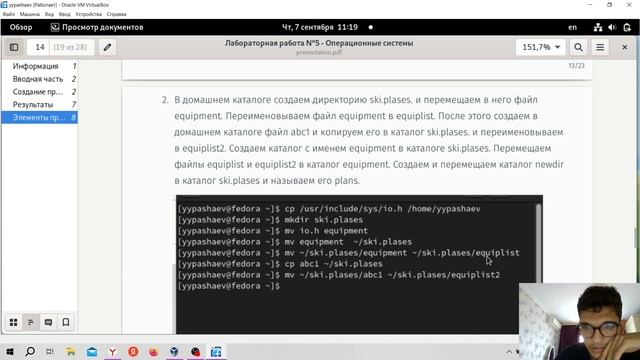640x360 pixels.
Task: Open the document search magnifier
Action: point(578,47)
